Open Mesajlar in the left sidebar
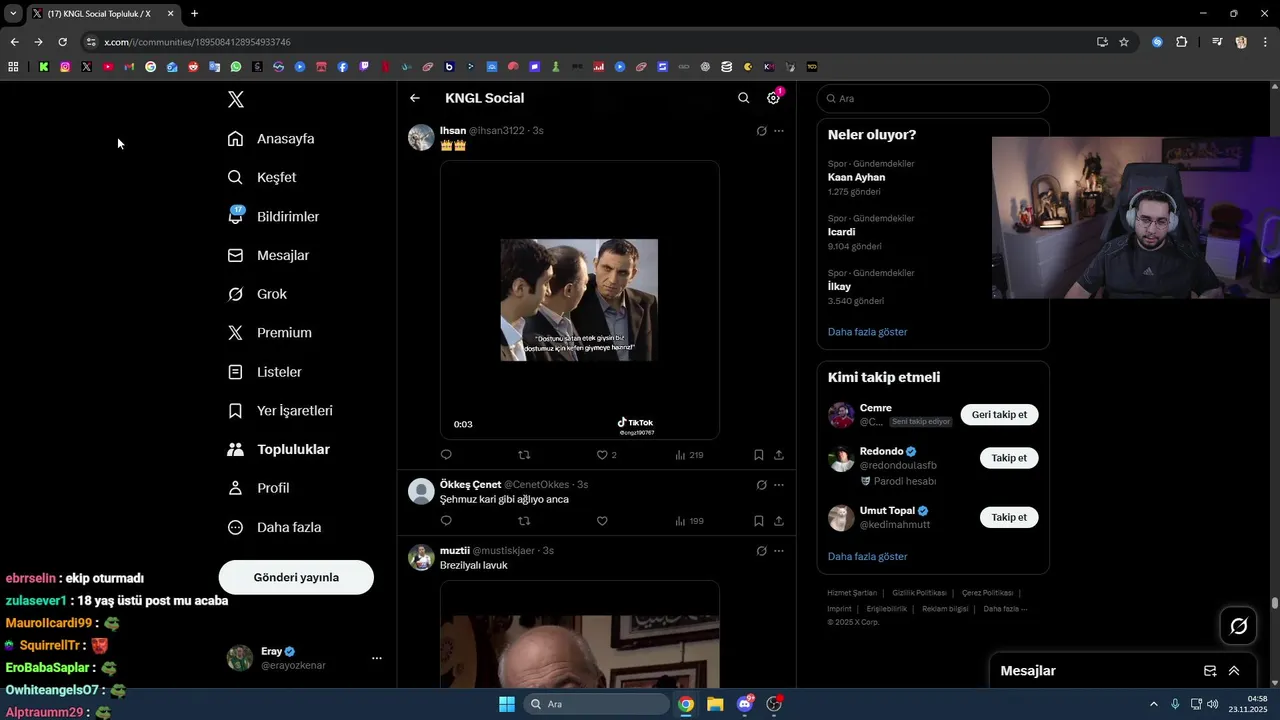Image resolution: width=1280 pixels, height=720 pixels. pyautogui.click(x=268, y=255)
